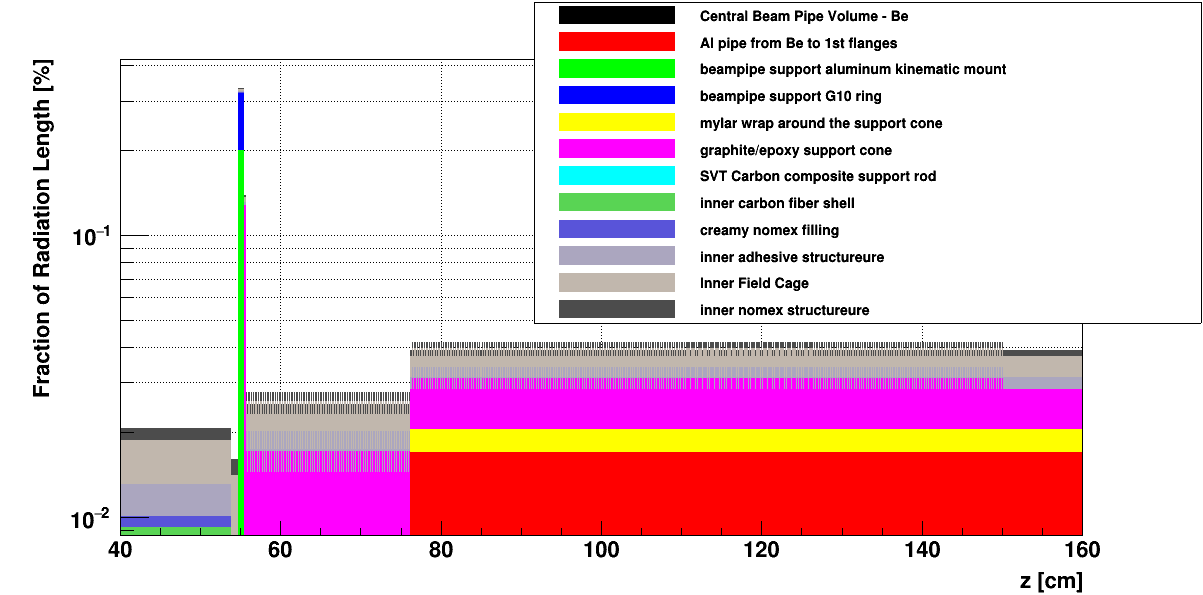The height and width of the screenshot is (595, 1203).
Task: Select 'inner carbon fiber shell' legend label
Action: [777, 203]
